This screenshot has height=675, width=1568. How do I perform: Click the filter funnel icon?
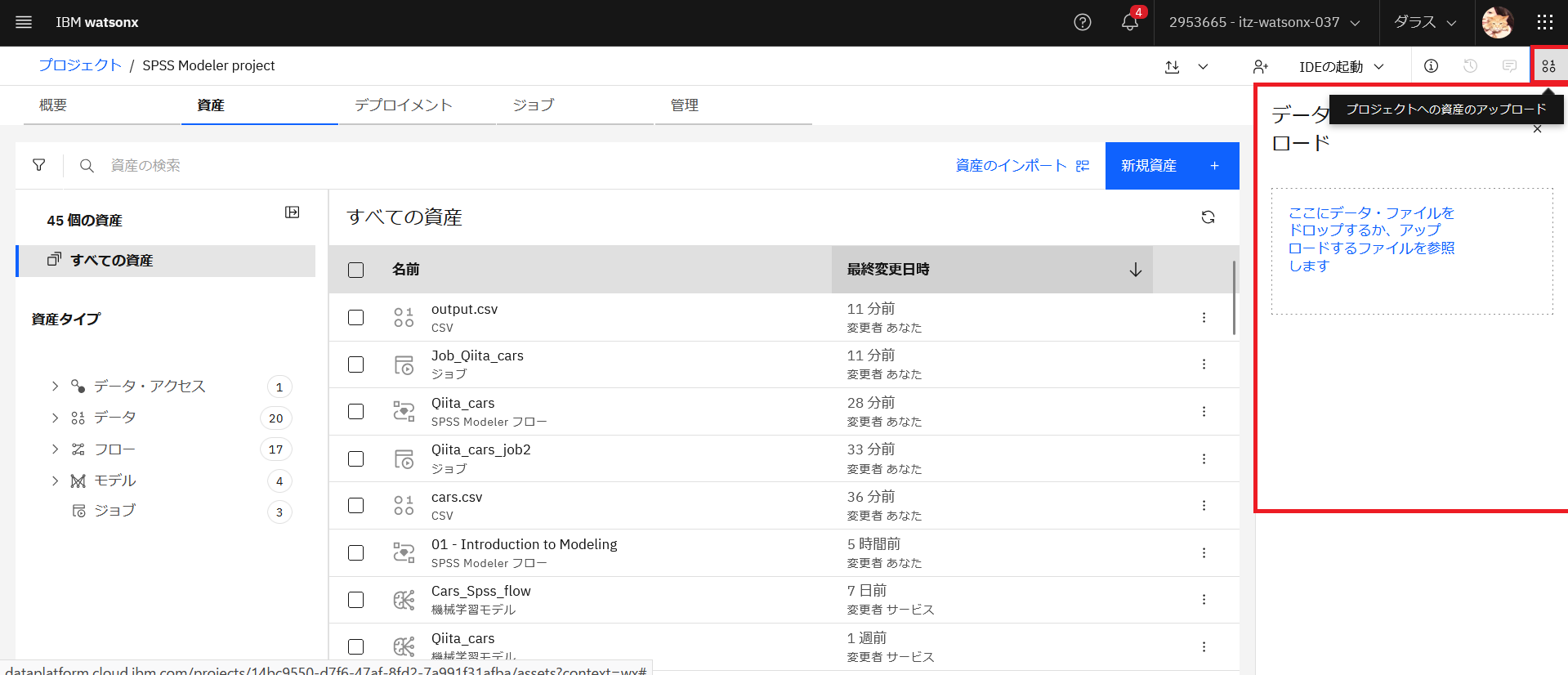pyautogui.click(x=38, y=165)
